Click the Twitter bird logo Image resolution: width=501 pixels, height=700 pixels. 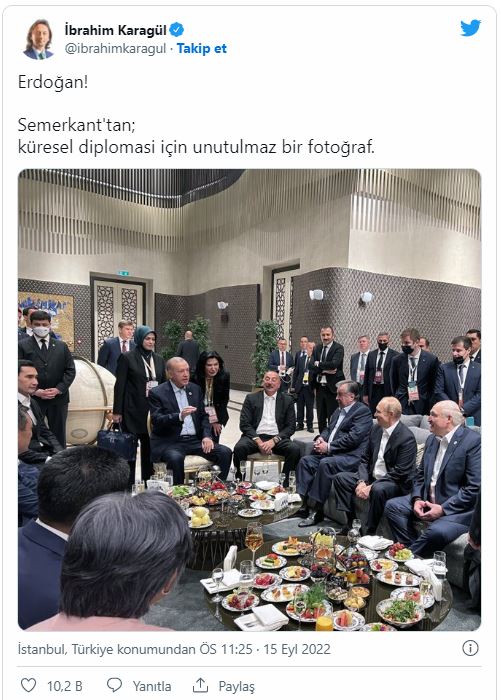pyautogui.click(x=470, y=28)
